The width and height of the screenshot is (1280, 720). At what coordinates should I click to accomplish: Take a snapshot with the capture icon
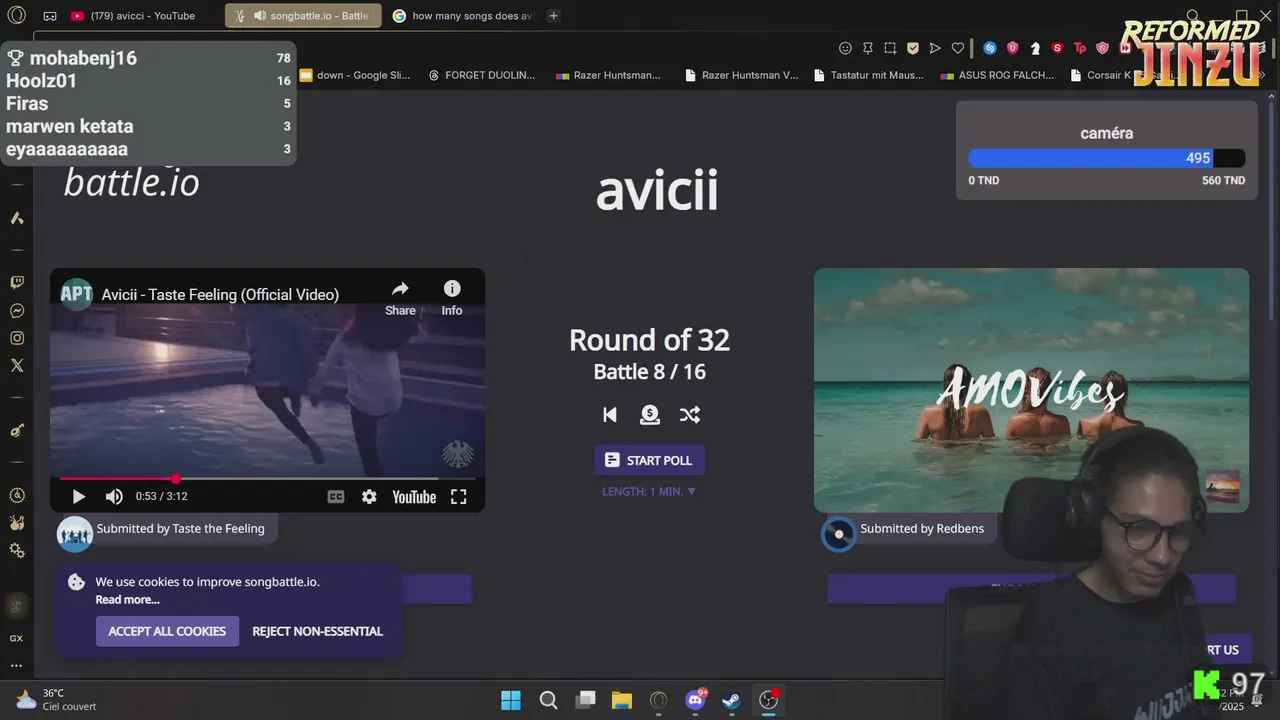click(x=890, y=48)
